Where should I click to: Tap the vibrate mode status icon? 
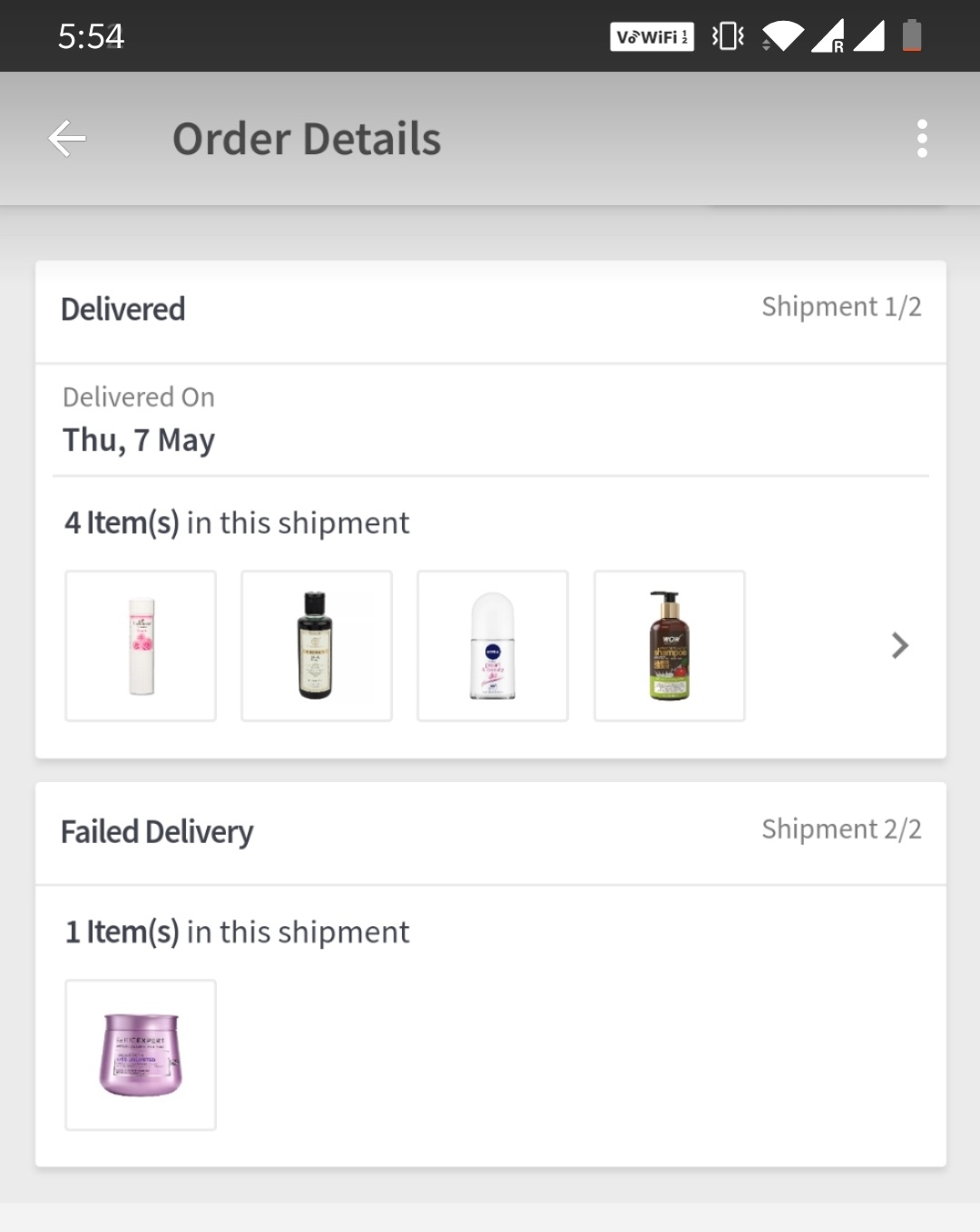[728, 36]
